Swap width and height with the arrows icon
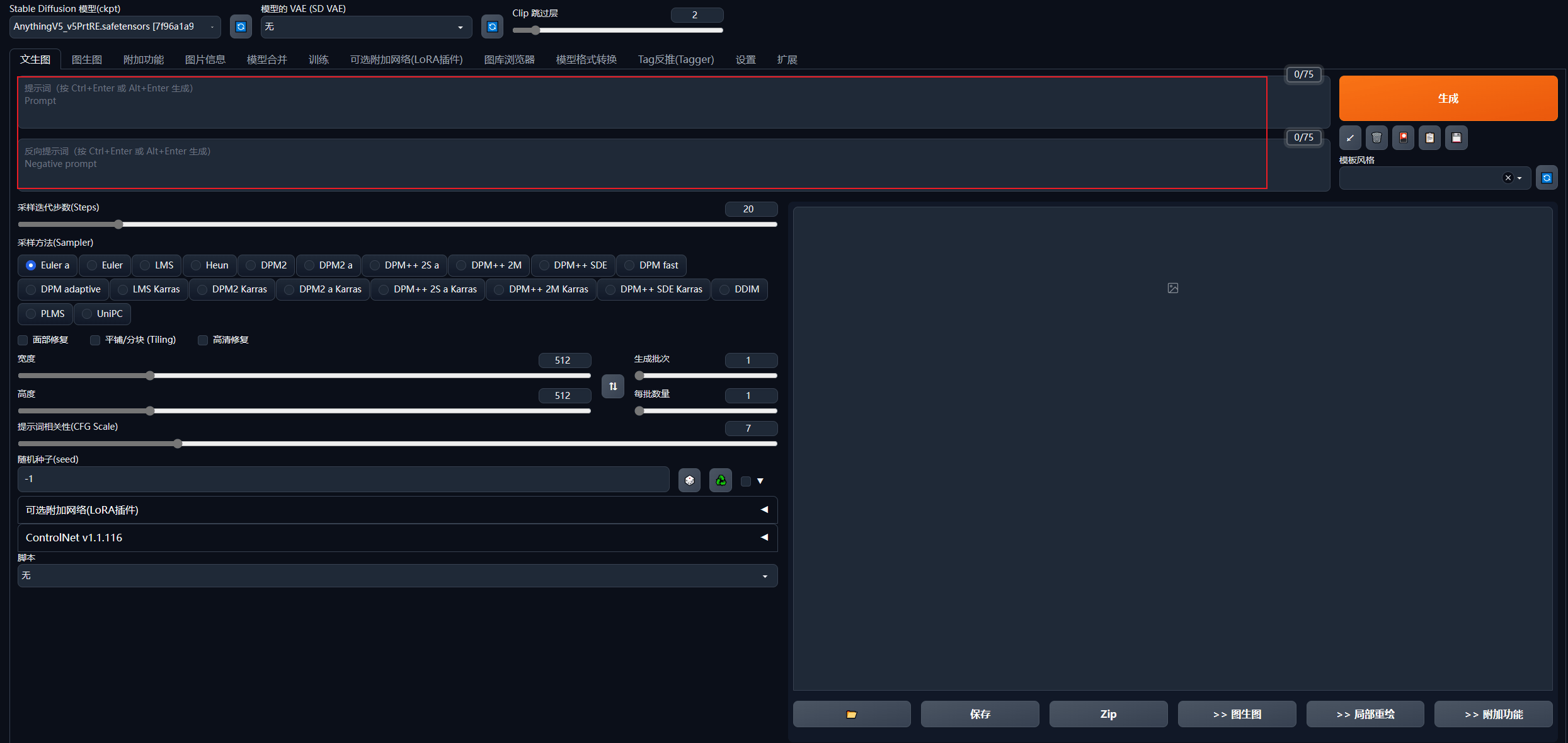Viewport: 1568px width, 743px height. (x=613, y=386)
